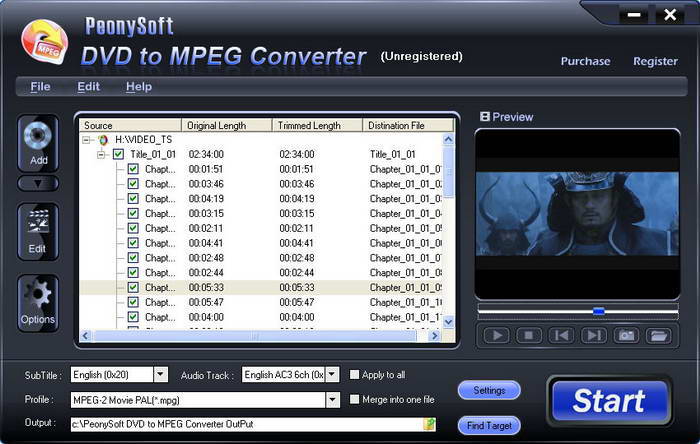
Task: Select the chapter row with length 00:04:00
Action: (x=261, y=317)
